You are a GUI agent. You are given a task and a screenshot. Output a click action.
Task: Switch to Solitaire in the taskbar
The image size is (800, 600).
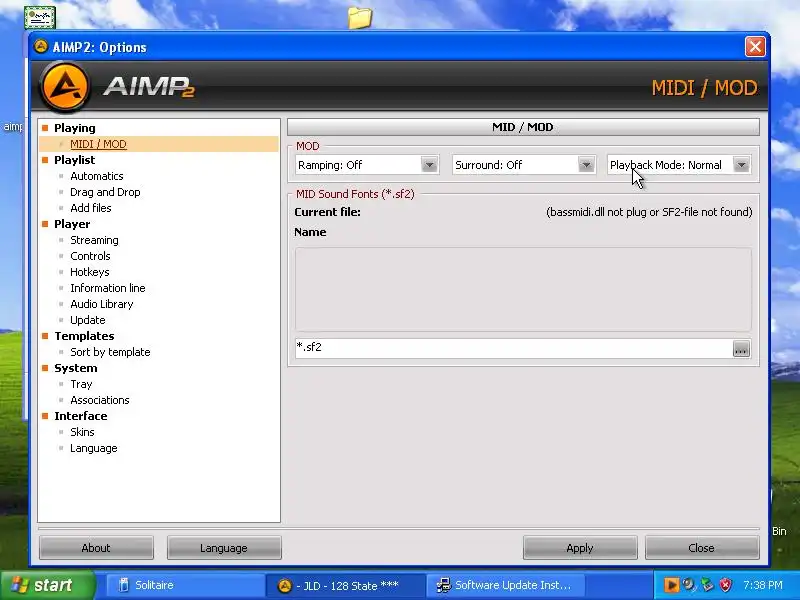[x=184, y=585]
